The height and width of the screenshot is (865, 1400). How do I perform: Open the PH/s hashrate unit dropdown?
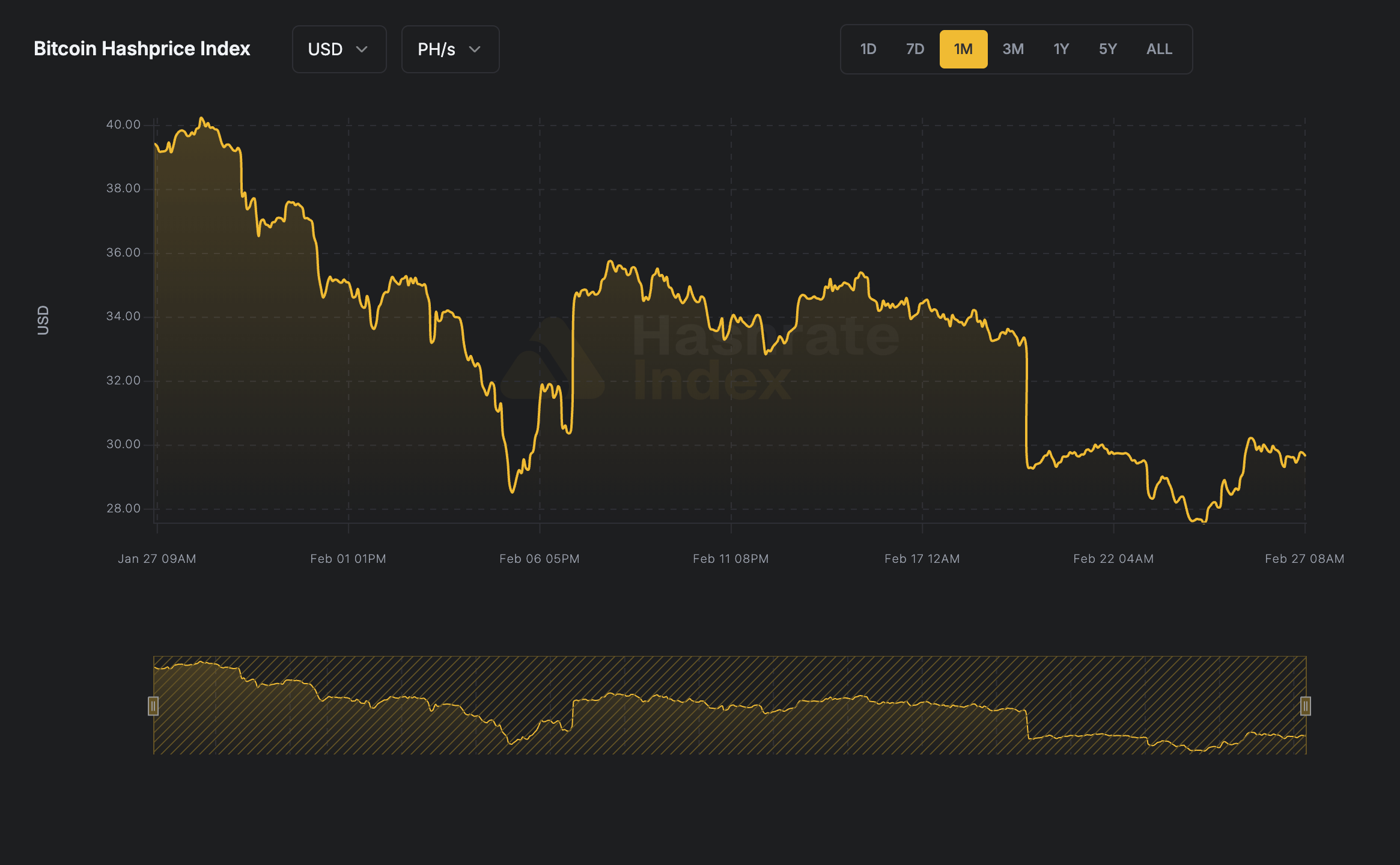pyautogui.click(x=449, y=49)
